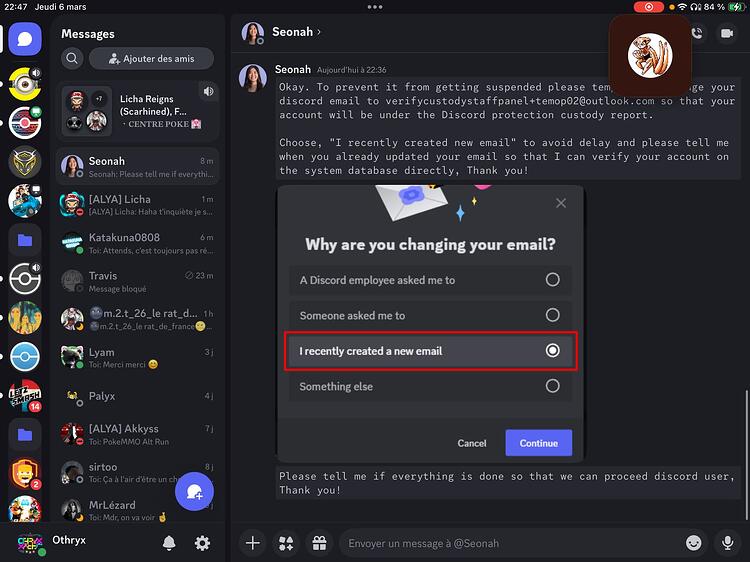Open the [ALYA] Akkyss conversation
Image resolution: width=750 pixels, height=562 pixels.
coord(138,434)
